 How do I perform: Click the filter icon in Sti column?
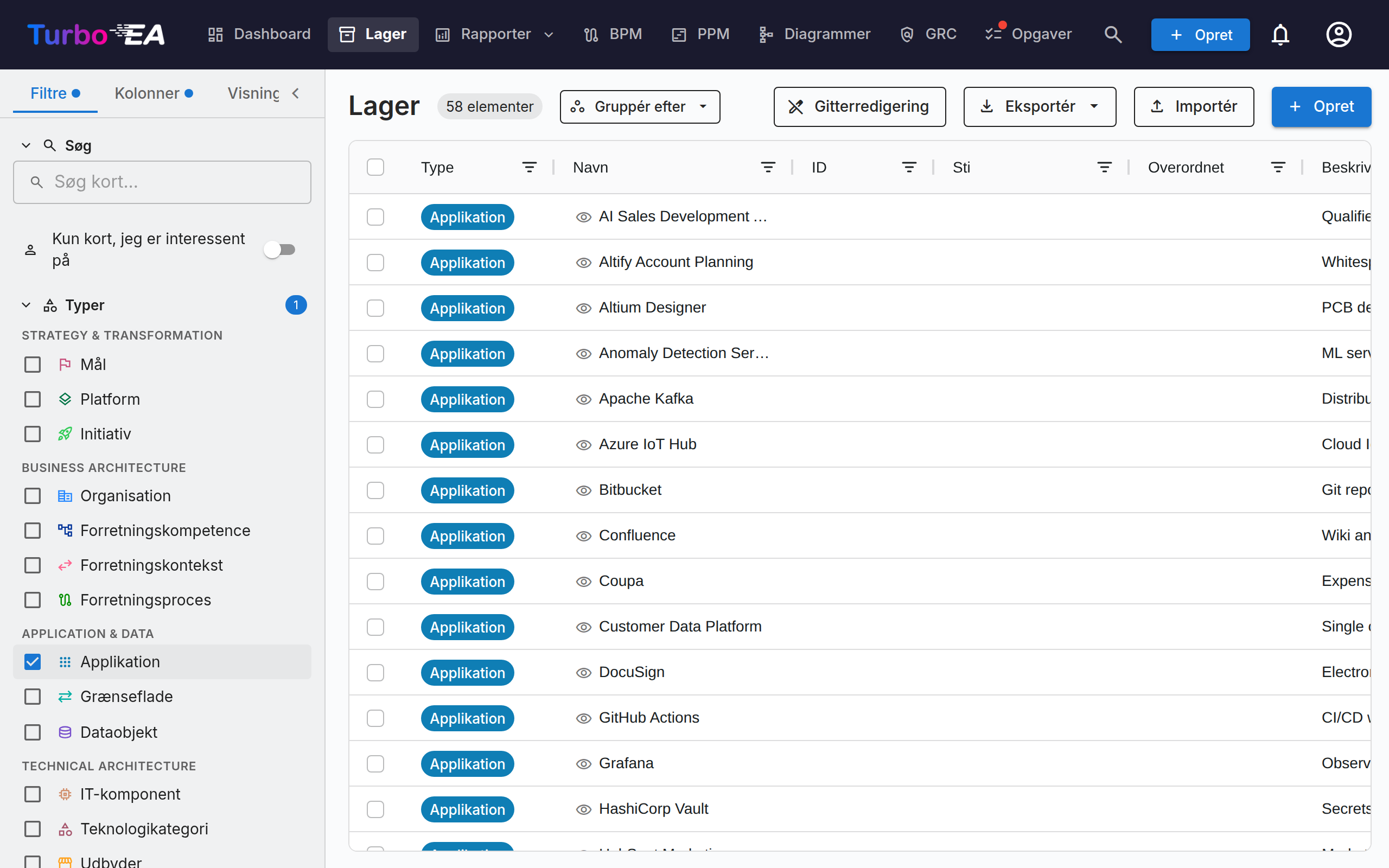coord(1104,167)
